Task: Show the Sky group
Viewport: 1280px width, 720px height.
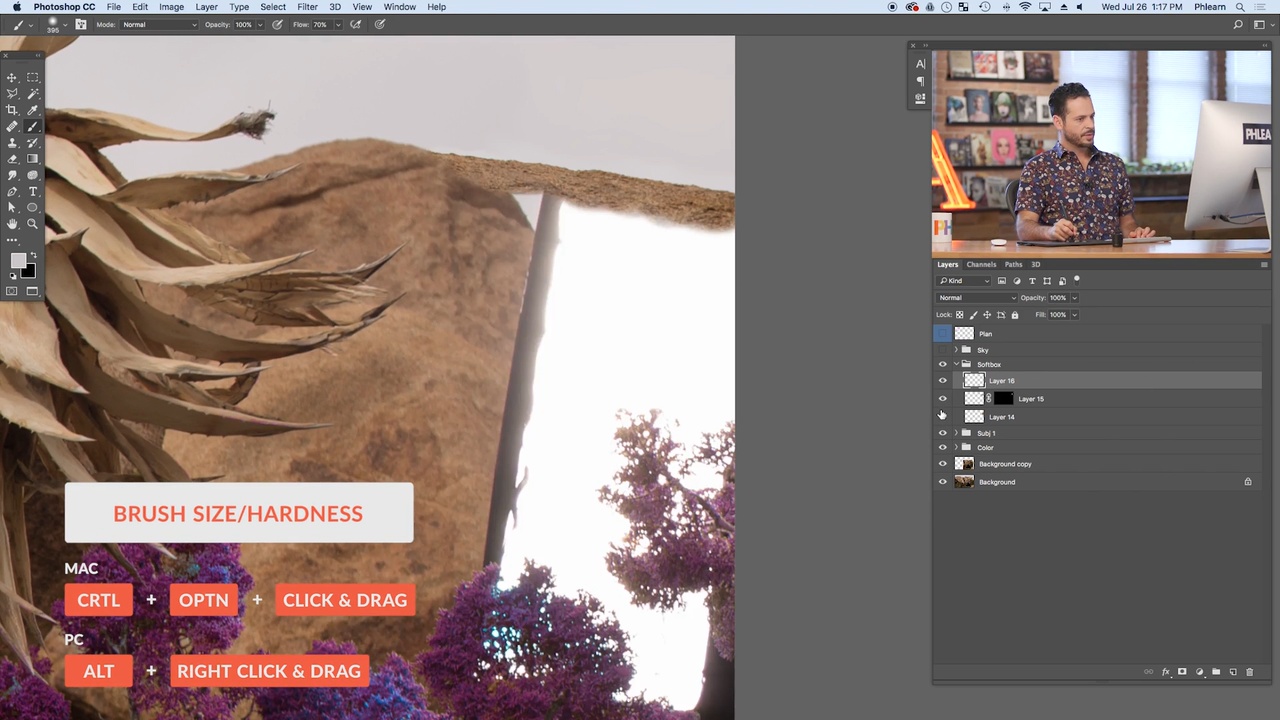Action: pyautogui.click(x=942, y=350)
